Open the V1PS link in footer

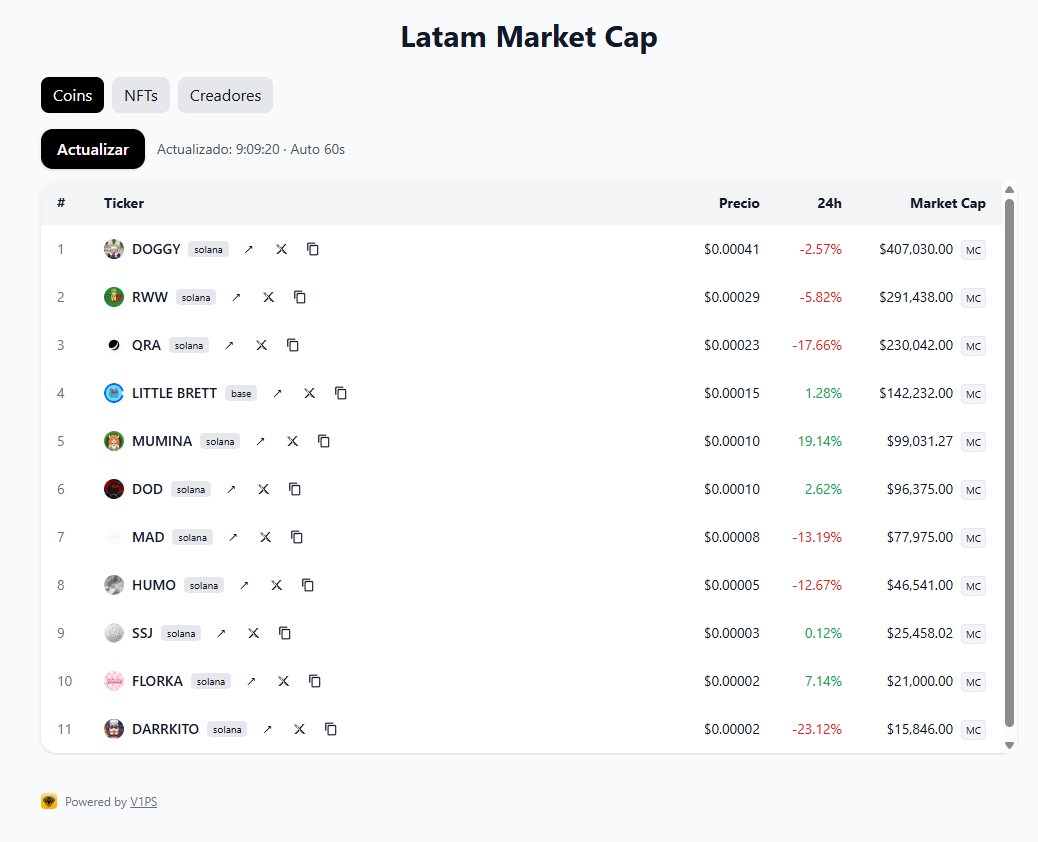(x=143, y=802)
